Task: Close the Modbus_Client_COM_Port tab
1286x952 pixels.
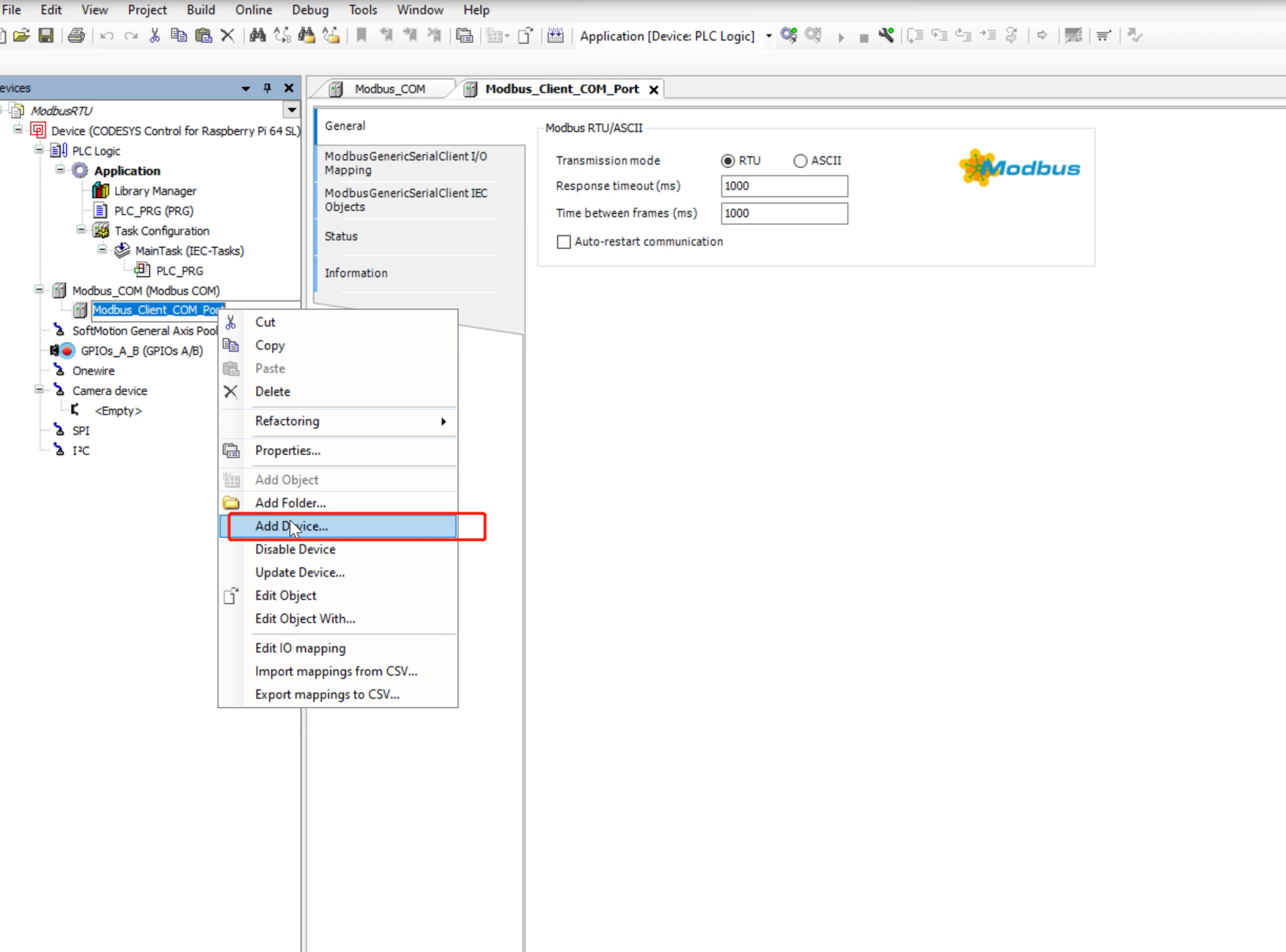Action: (x=653, y=89)
